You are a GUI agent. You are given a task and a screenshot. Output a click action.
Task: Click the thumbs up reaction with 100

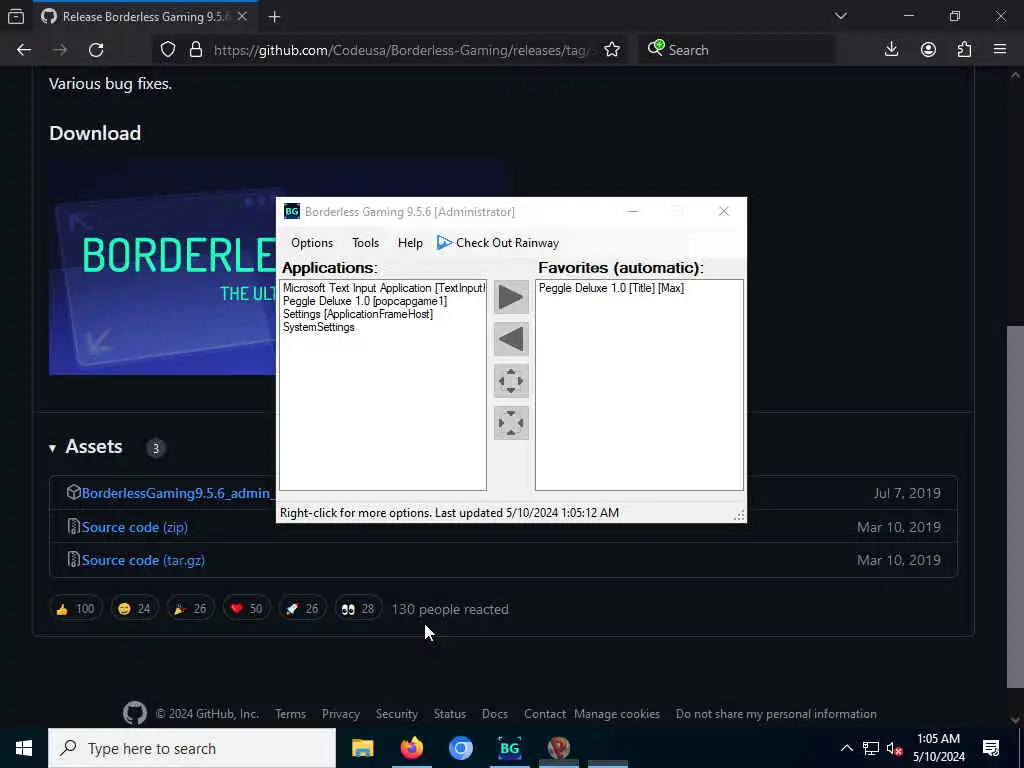tap(76, 609)
